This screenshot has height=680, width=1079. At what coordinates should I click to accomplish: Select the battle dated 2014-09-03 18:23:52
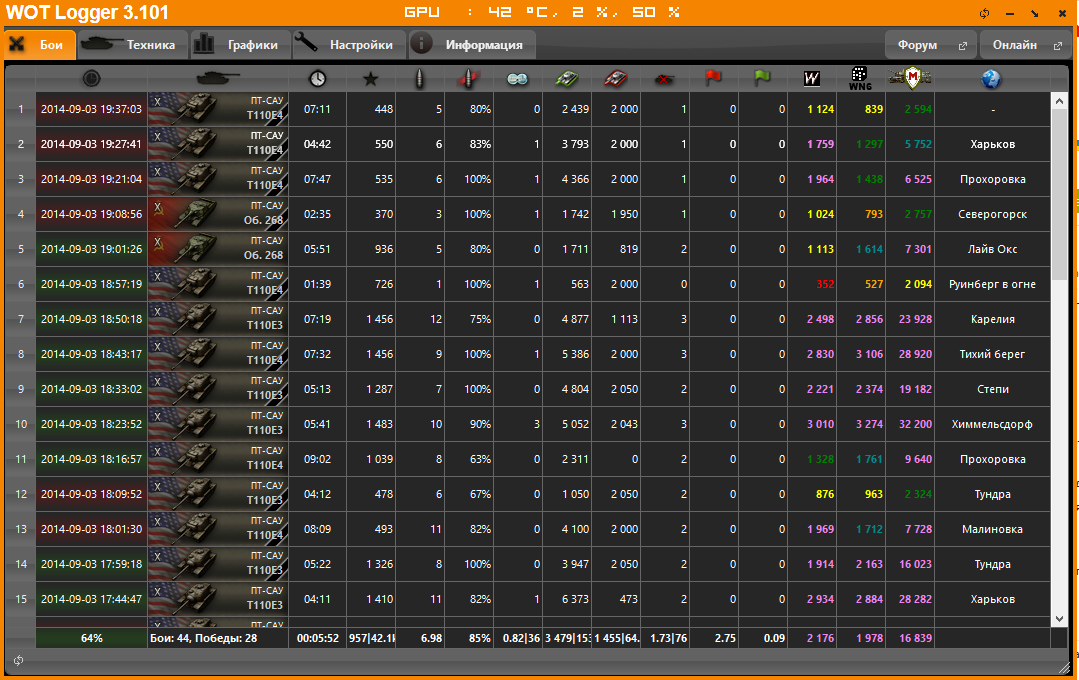92,424
